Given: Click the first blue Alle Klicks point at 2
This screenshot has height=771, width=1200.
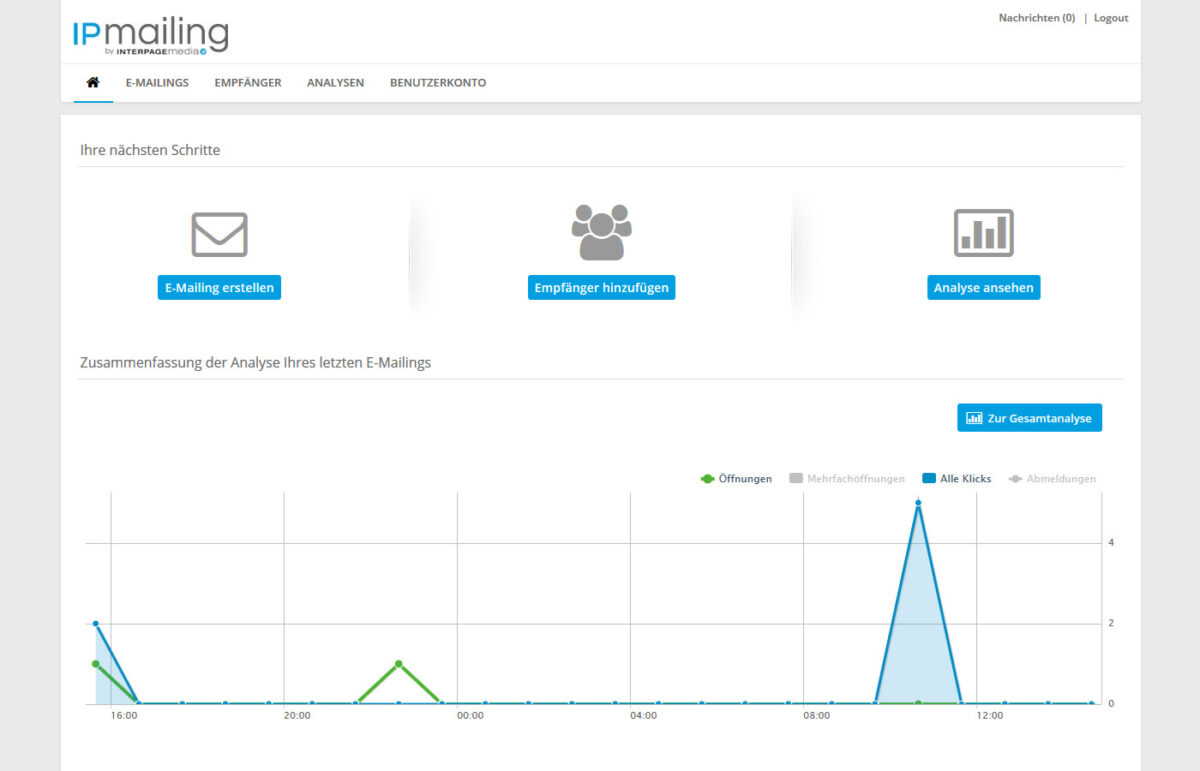Looking at the screenshot, I should (96, 624).
